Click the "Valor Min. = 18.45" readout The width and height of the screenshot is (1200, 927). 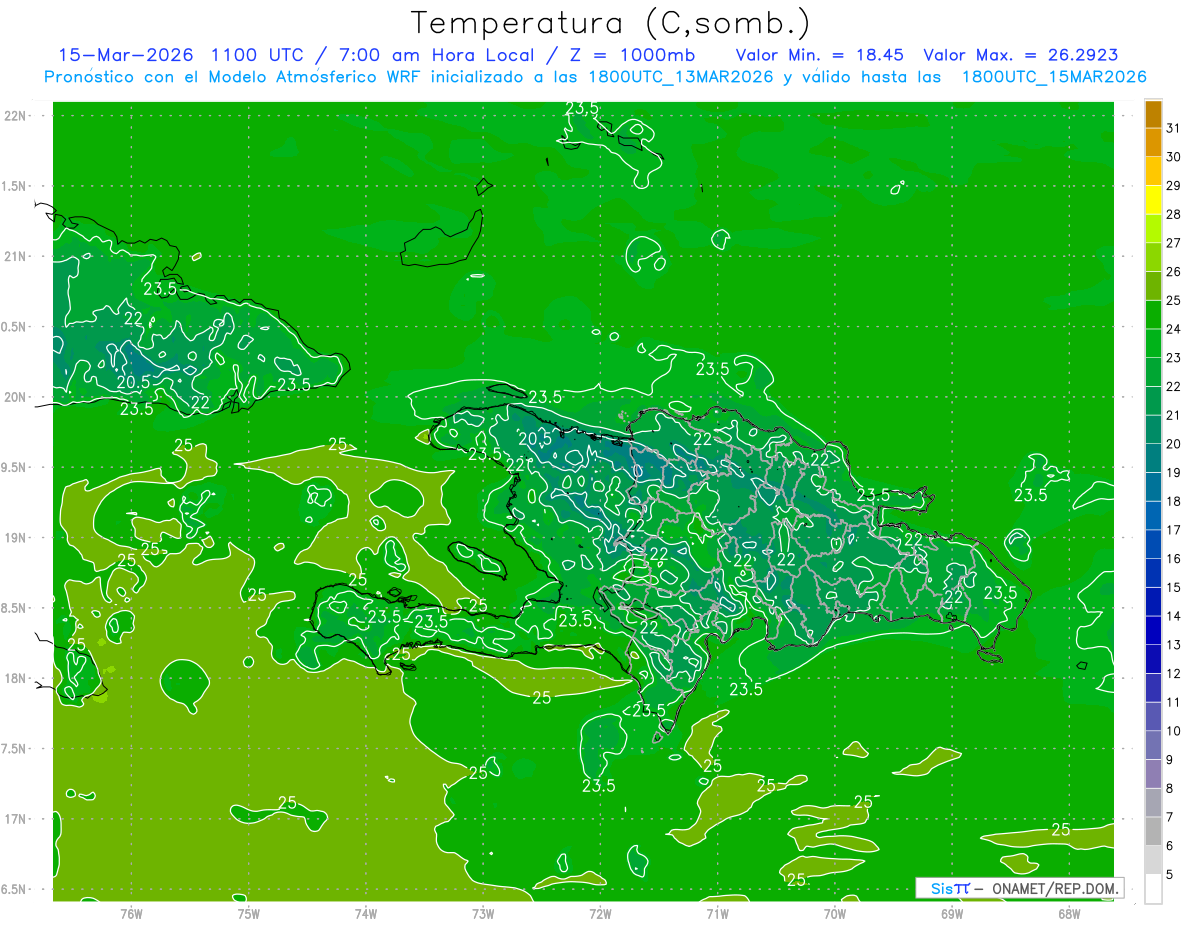[819, 55]
